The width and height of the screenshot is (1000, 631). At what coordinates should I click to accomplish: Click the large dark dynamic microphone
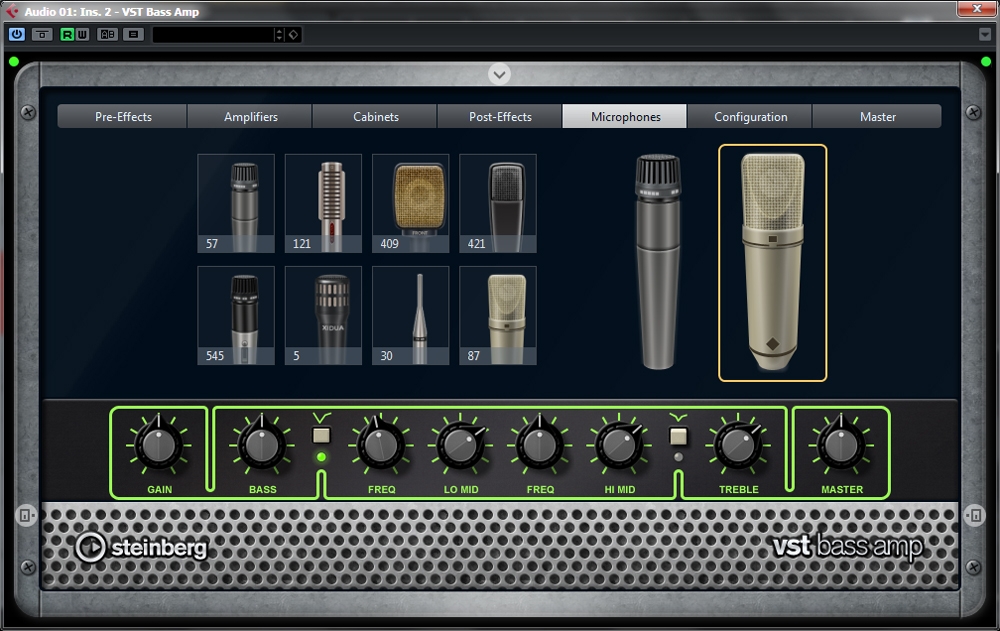658,262
